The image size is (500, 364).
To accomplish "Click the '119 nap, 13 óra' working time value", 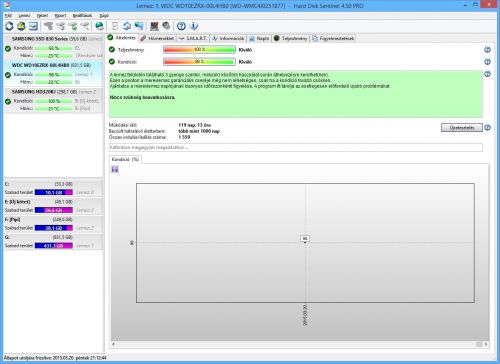I will coord(195,125).
